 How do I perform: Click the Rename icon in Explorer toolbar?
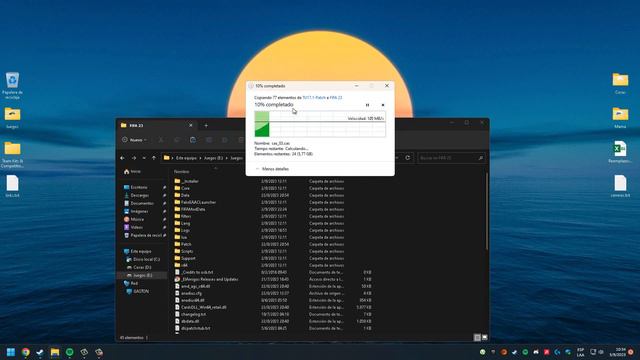(x=209, y=140)
